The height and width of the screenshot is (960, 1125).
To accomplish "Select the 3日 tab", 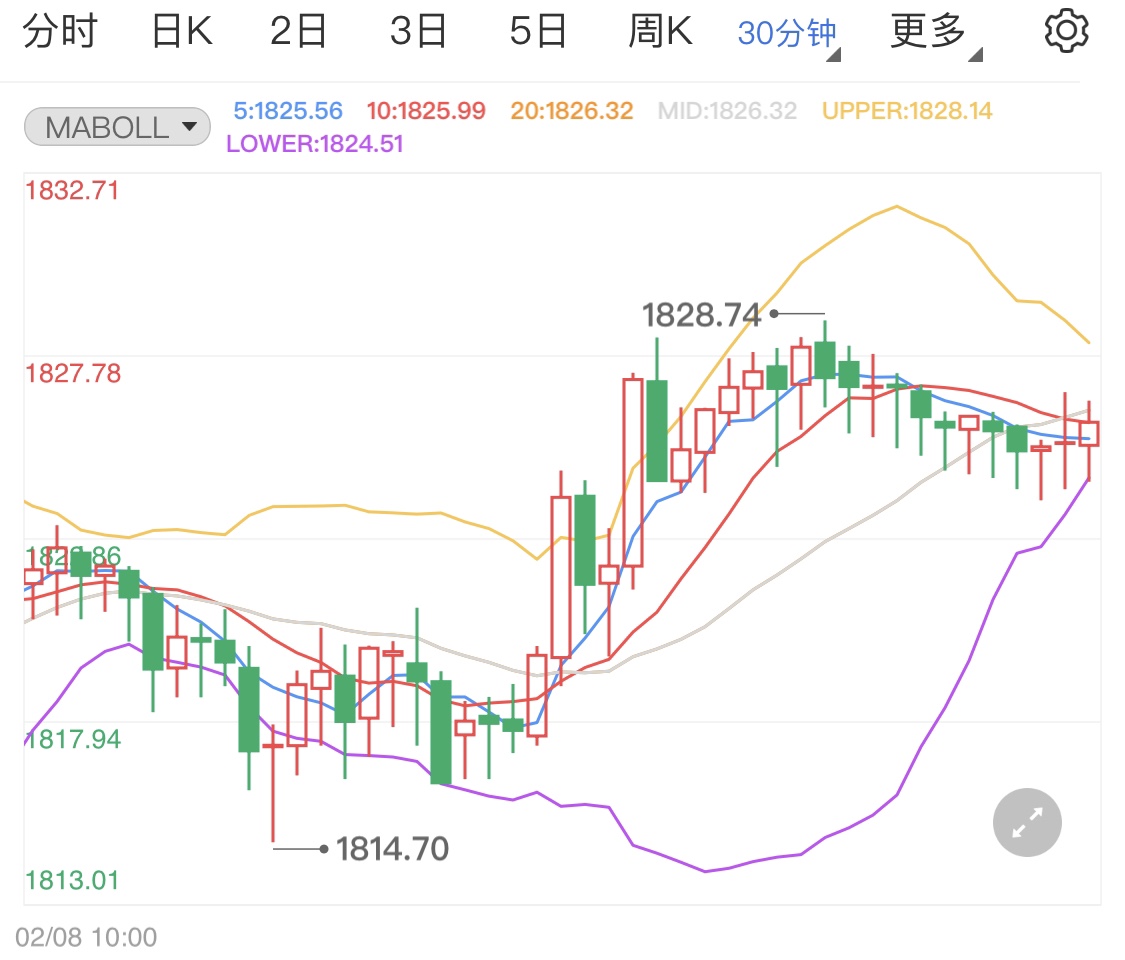I will coord(418,32).
